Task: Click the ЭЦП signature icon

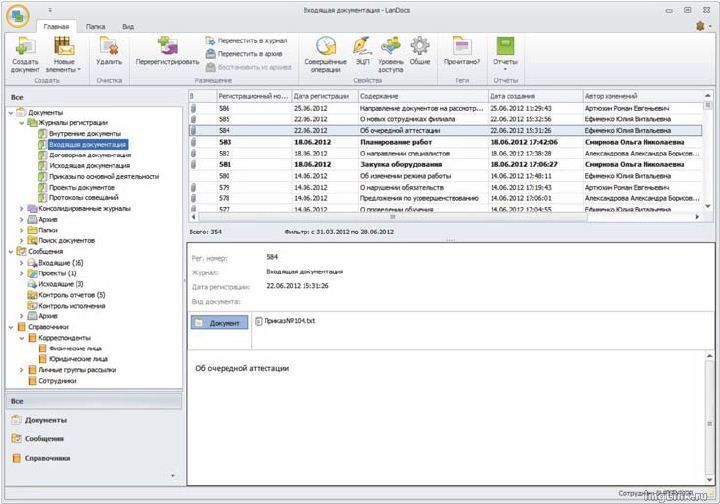Action: pos(362,51)
